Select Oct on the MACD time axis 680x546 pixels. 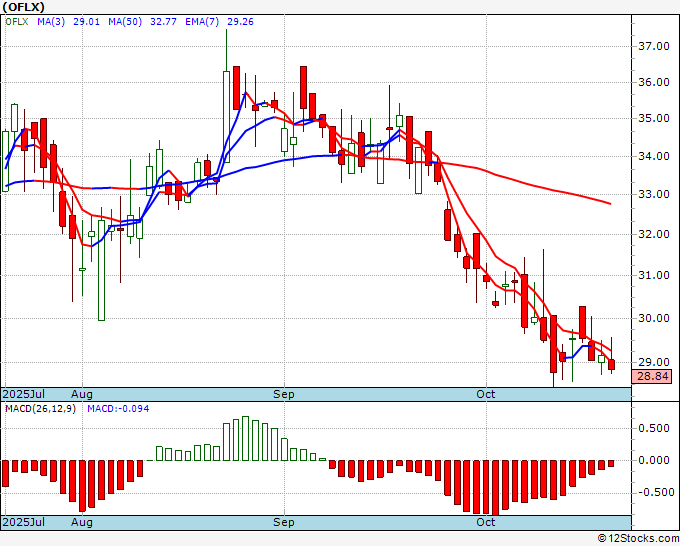pyautogui.click(x=486, y=522)
